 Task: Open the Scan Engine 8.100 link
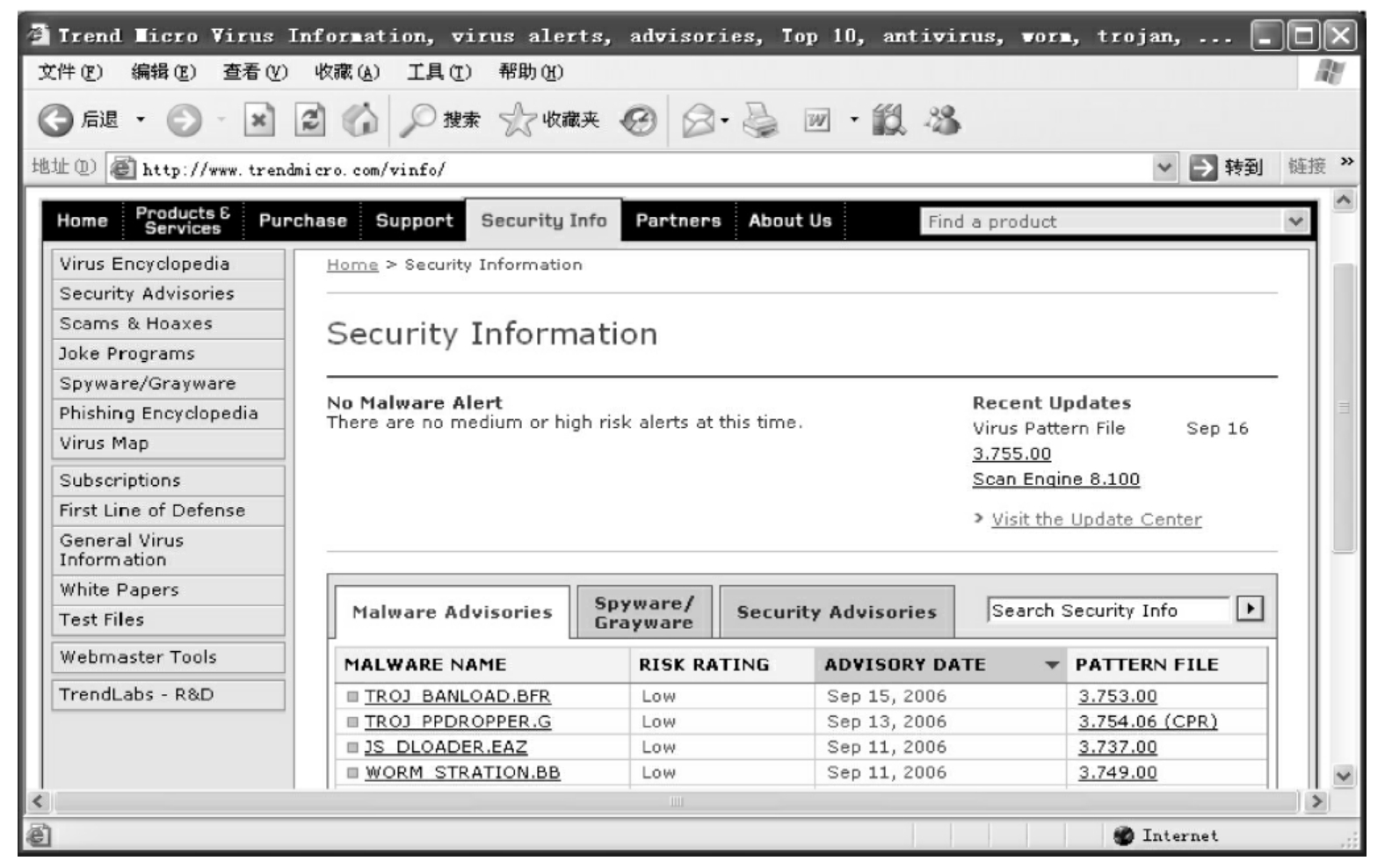(1055, 479)
